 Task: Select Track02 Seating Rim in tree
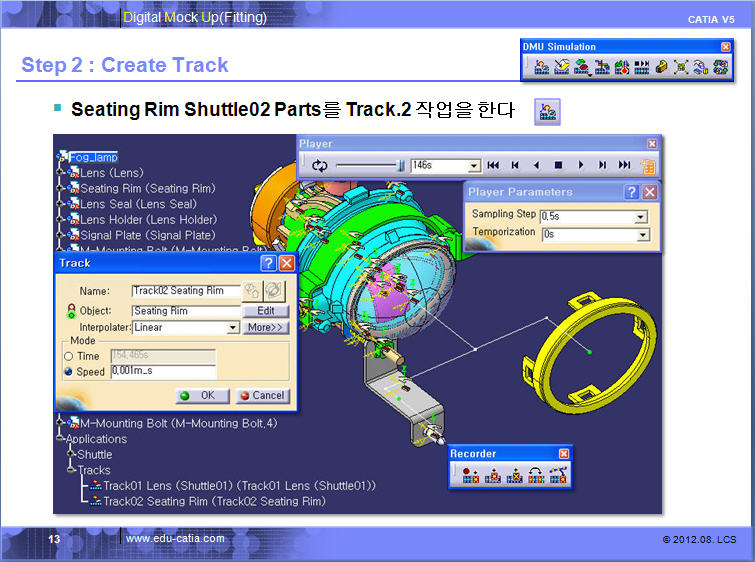tap(214, 501)
